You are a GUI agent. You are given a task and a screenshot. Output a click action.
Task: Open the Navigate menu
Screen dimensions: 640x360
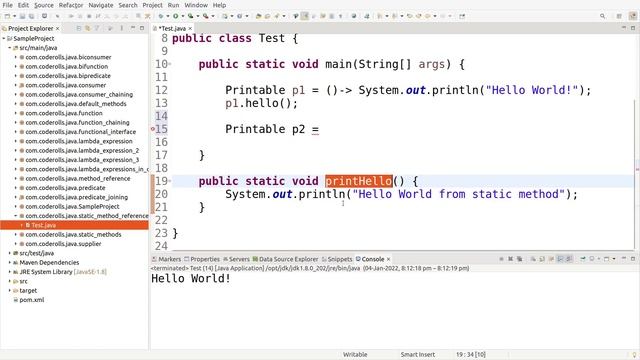pyautogui.click(x=101, y=5)
